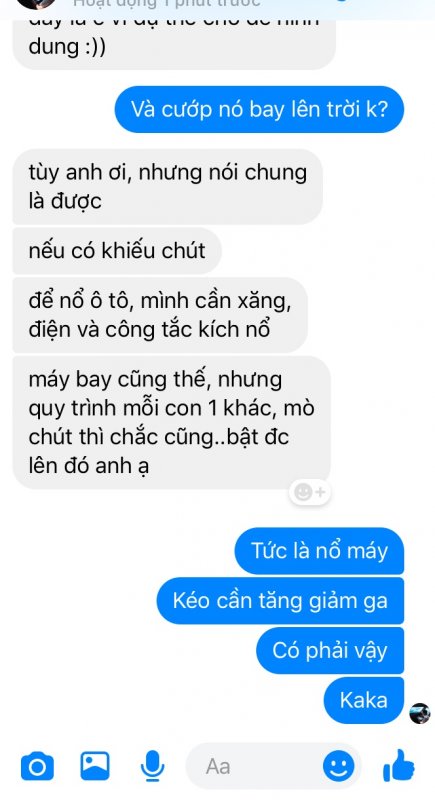
Task: Tap the 'Kéo cần tăng giảm ga' bubble
Action: 280,601
